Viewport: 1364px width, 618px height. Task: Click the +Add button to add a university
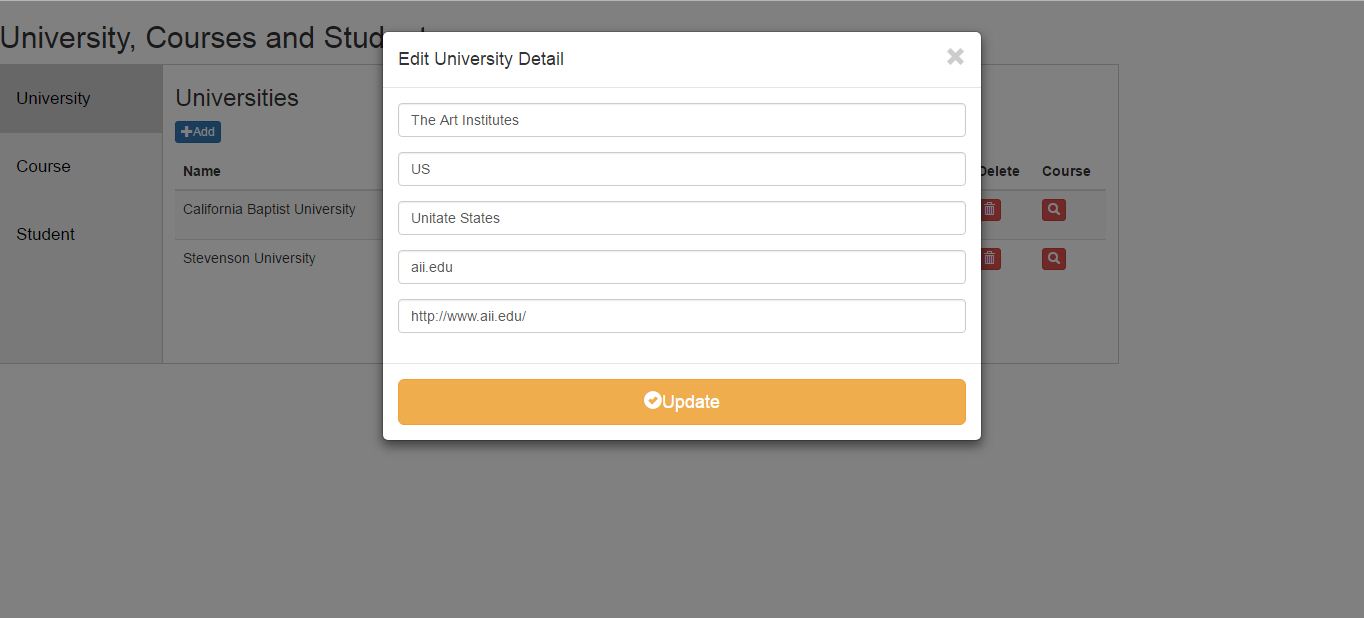(x=197, y=131)
